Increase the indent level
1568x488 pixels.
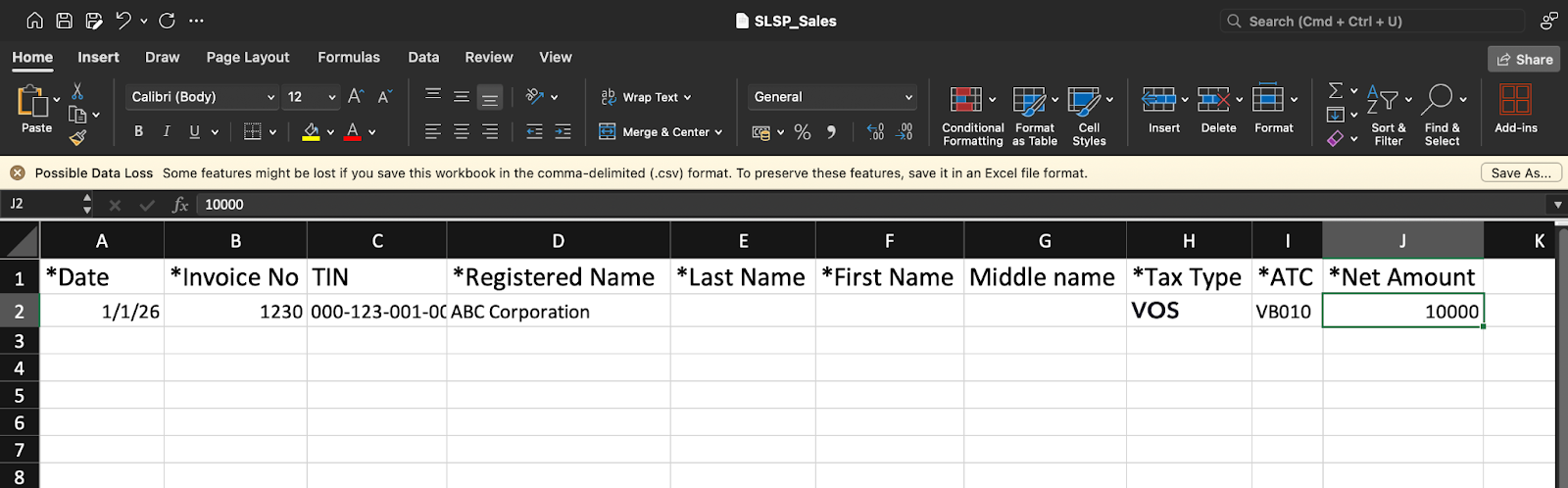coord(563,131)
